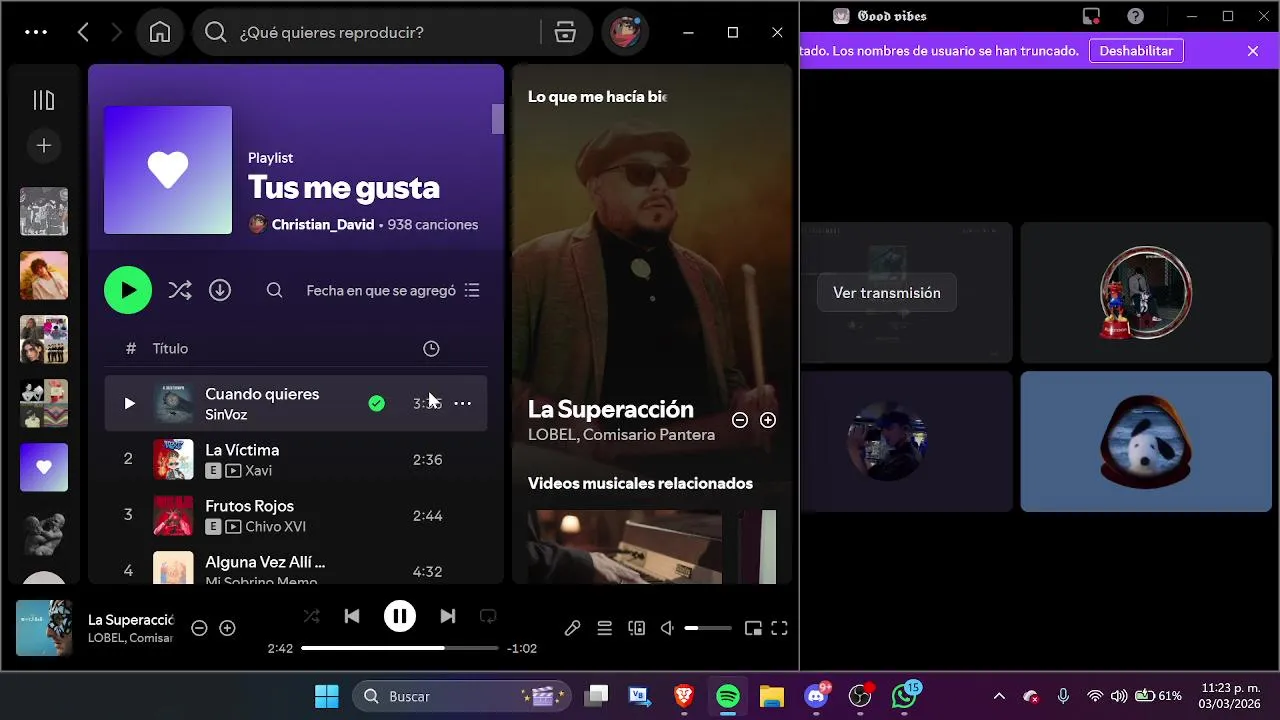
Task: Select the Snoopy avatar tile in Good vibes
Action: [x=1146, y=441]
